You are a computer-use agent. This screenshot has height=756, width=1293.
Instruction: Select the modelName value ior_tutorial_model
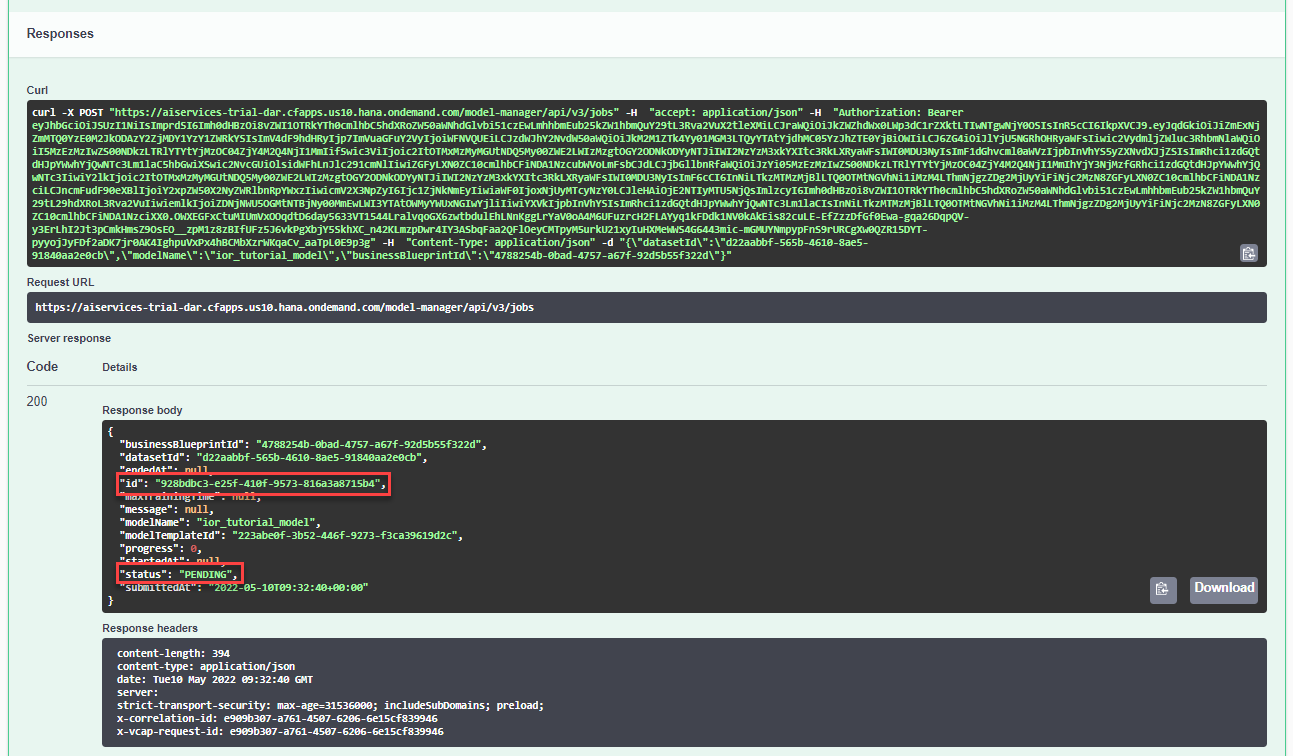[x=258, y=521]
